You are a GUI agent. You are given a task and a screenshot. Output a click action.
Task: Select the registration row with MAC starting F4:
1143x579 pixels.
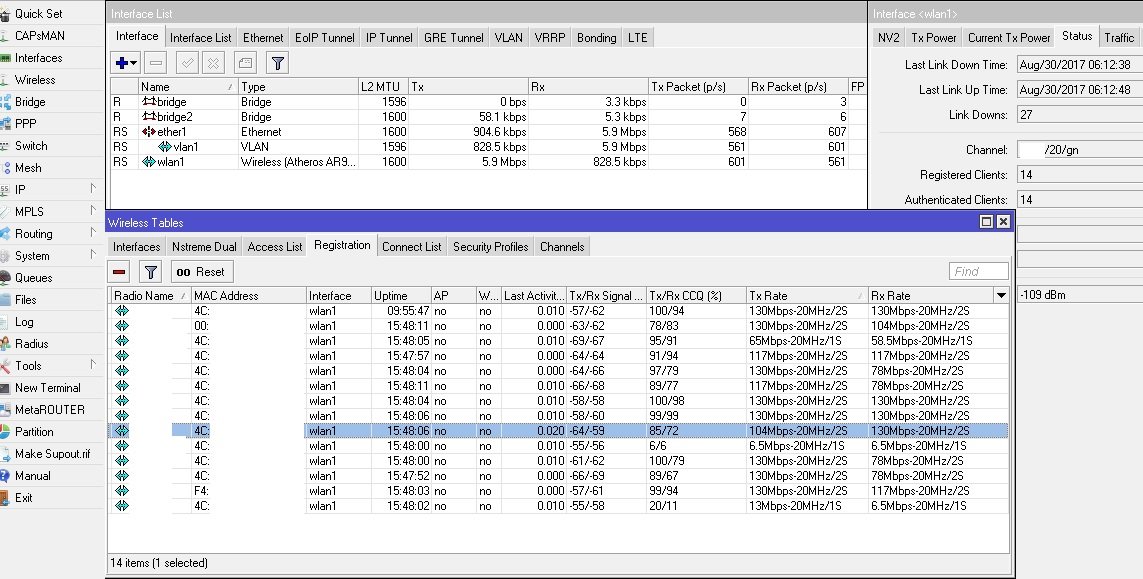tap(559, 491)
